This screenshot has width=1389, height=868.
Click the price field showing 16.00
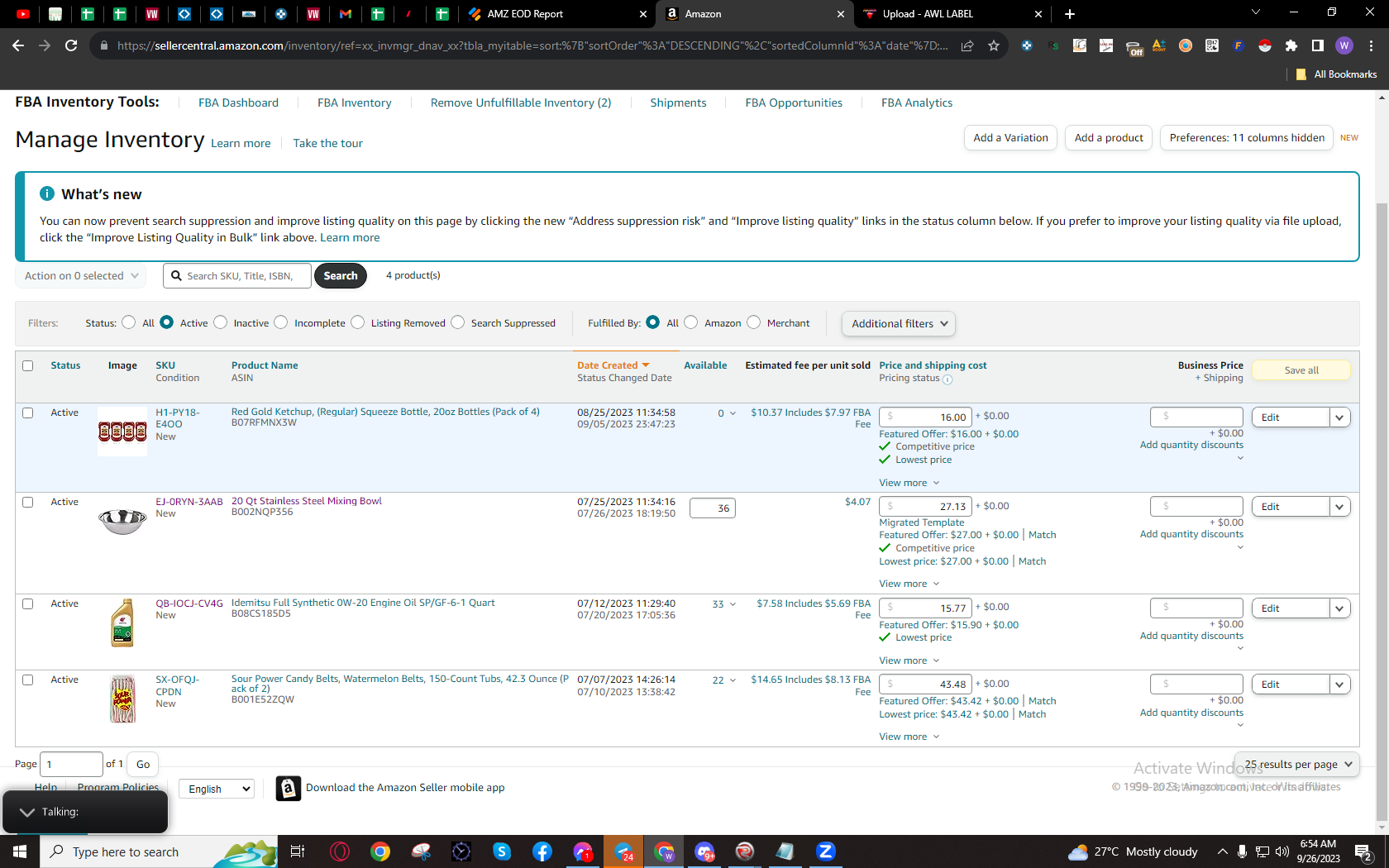pos(925,417)
